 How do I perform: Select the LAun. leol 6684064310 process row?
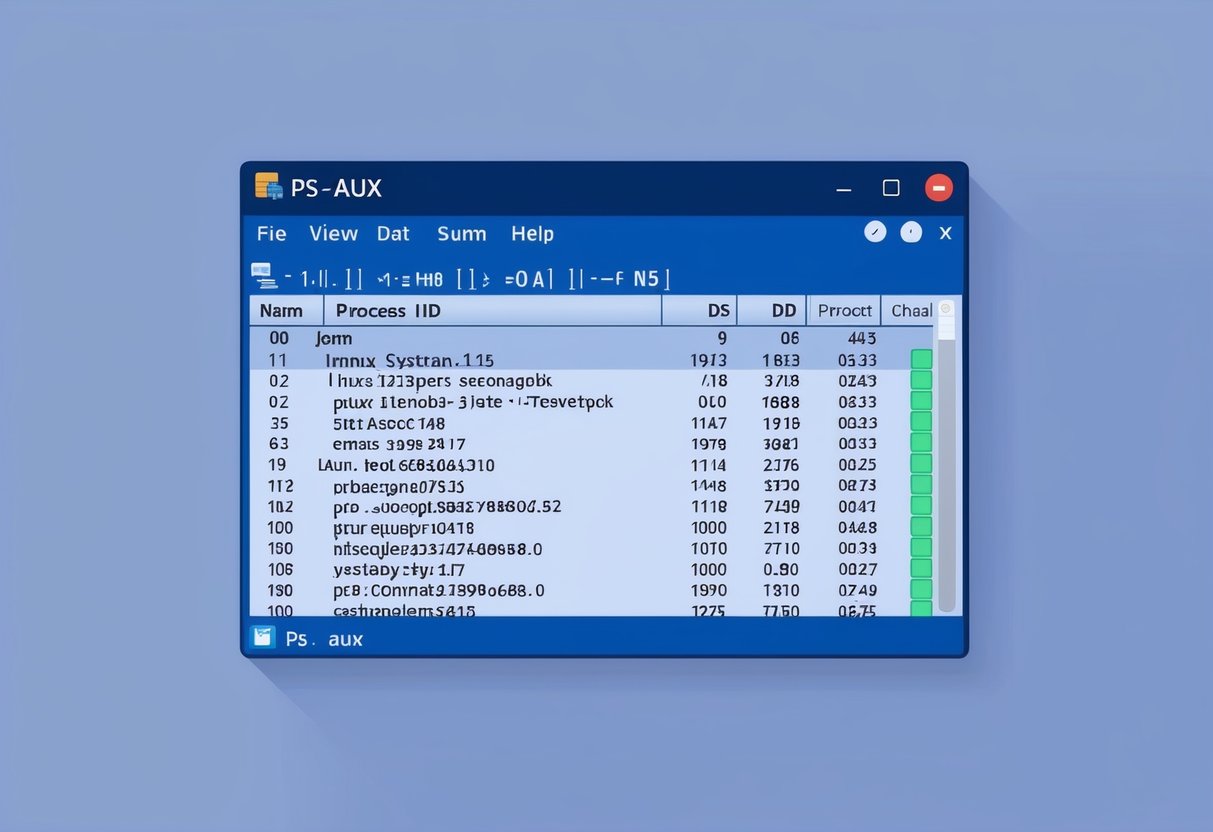click(410, 464)
